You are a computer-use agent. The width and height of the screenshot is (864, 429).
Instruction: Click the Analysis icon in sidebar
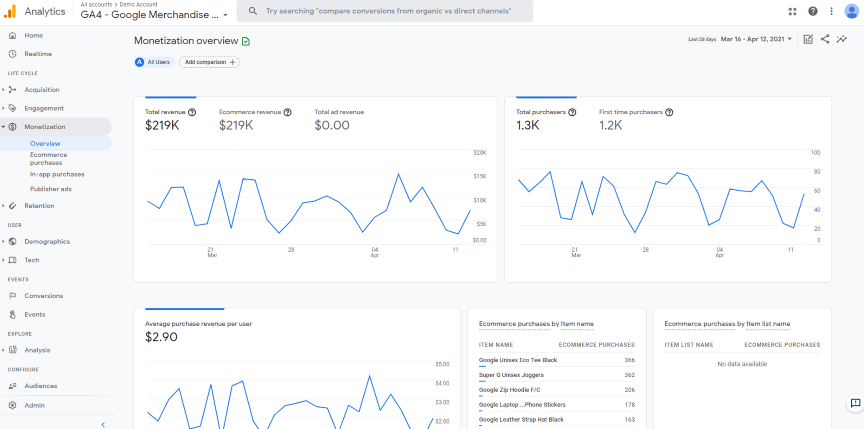[12, 350]
